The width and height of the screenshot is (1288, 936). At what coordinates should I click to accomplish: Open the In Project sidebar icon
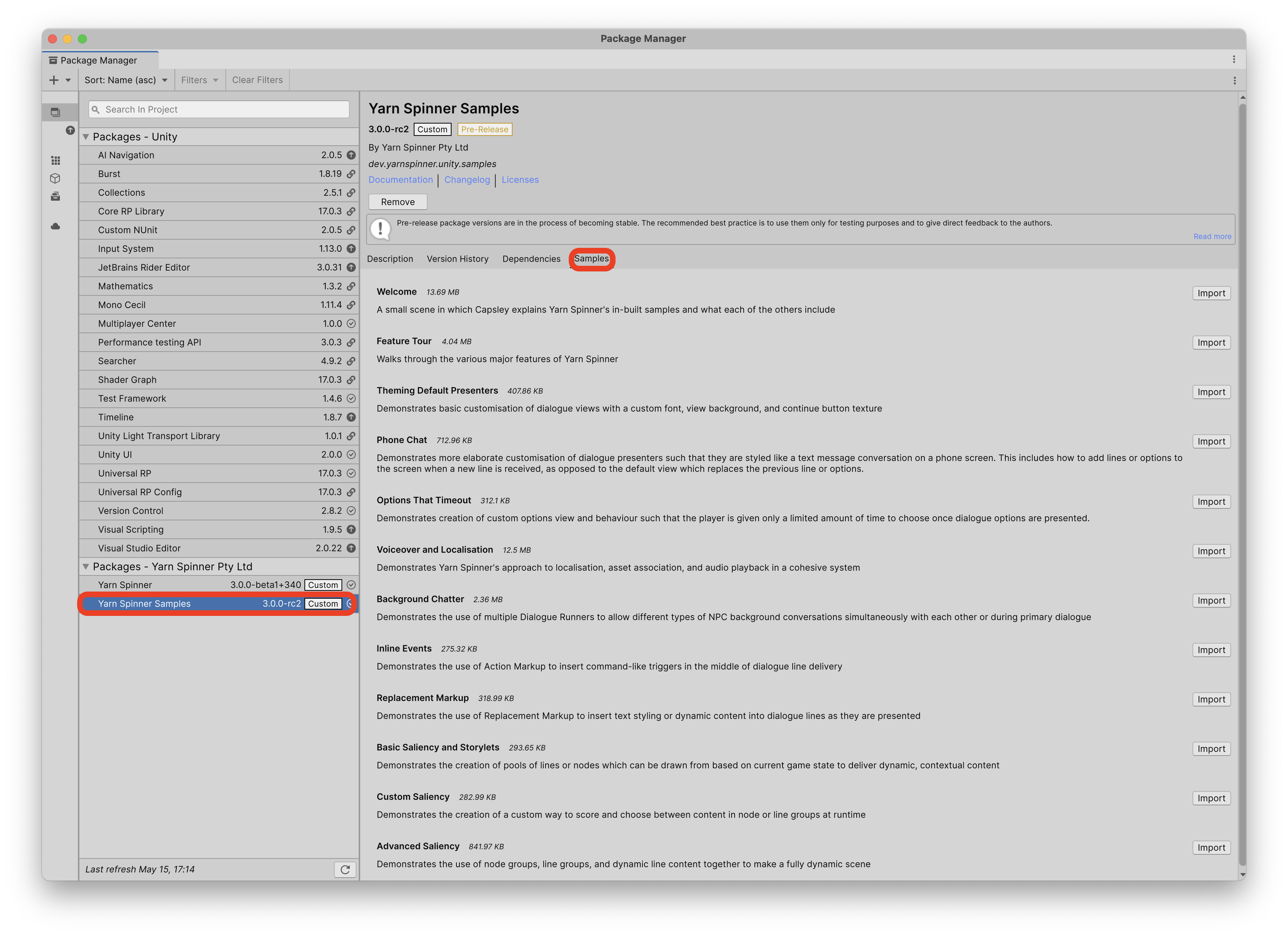pos(55,112)
